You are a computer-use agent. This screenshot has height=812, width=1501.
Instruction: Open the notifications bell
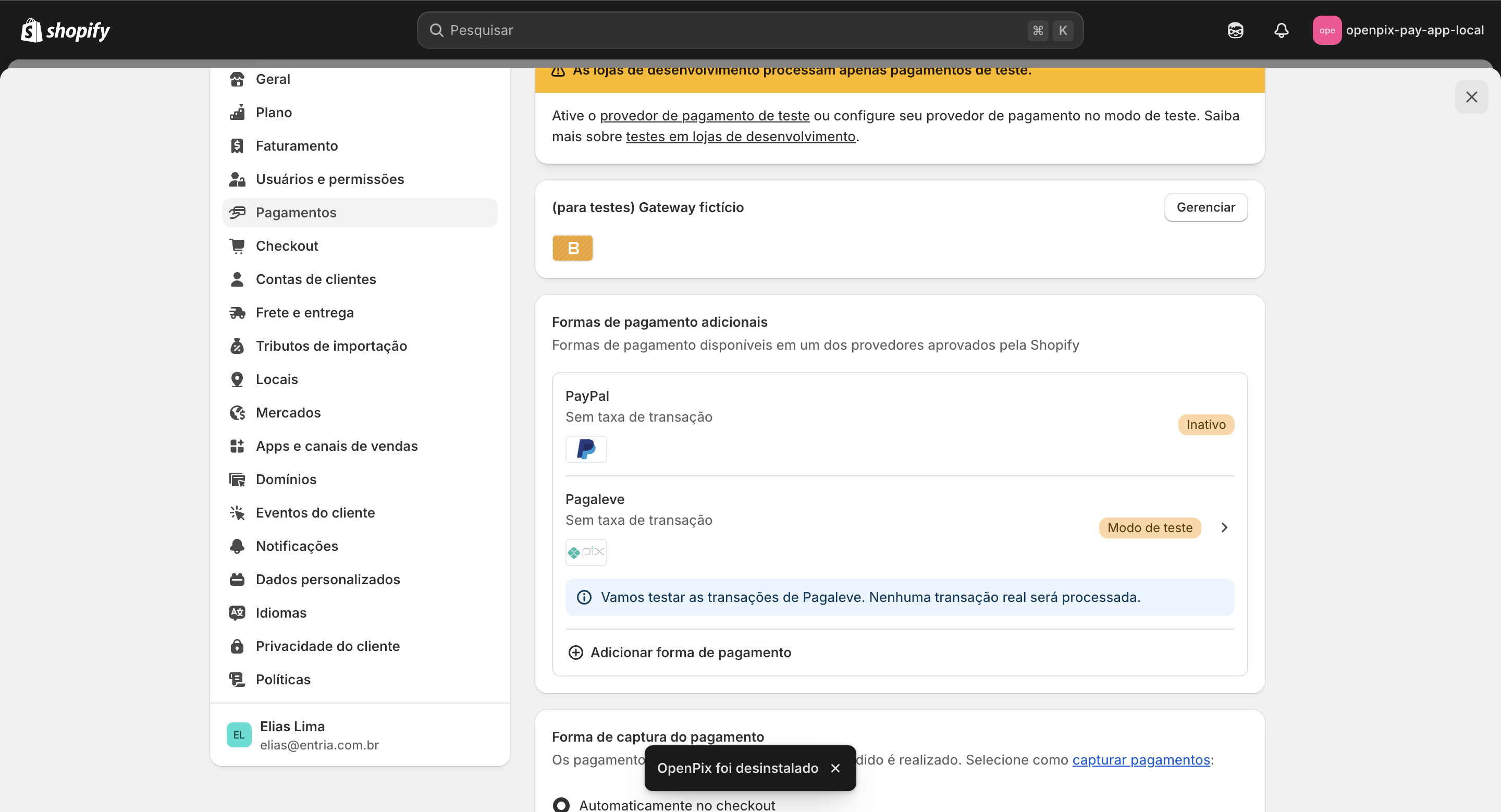1282,30
